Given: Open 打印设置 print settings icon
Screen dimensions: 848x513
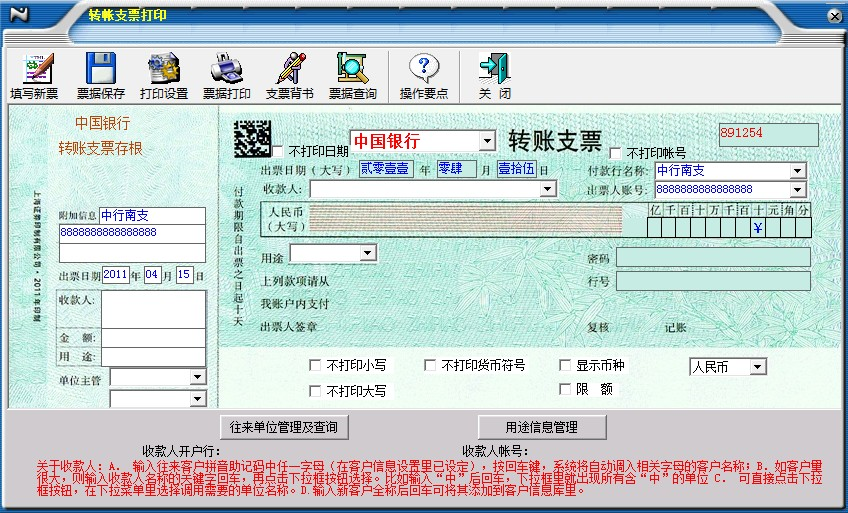Looking at the screenshot, I should 164,68.
